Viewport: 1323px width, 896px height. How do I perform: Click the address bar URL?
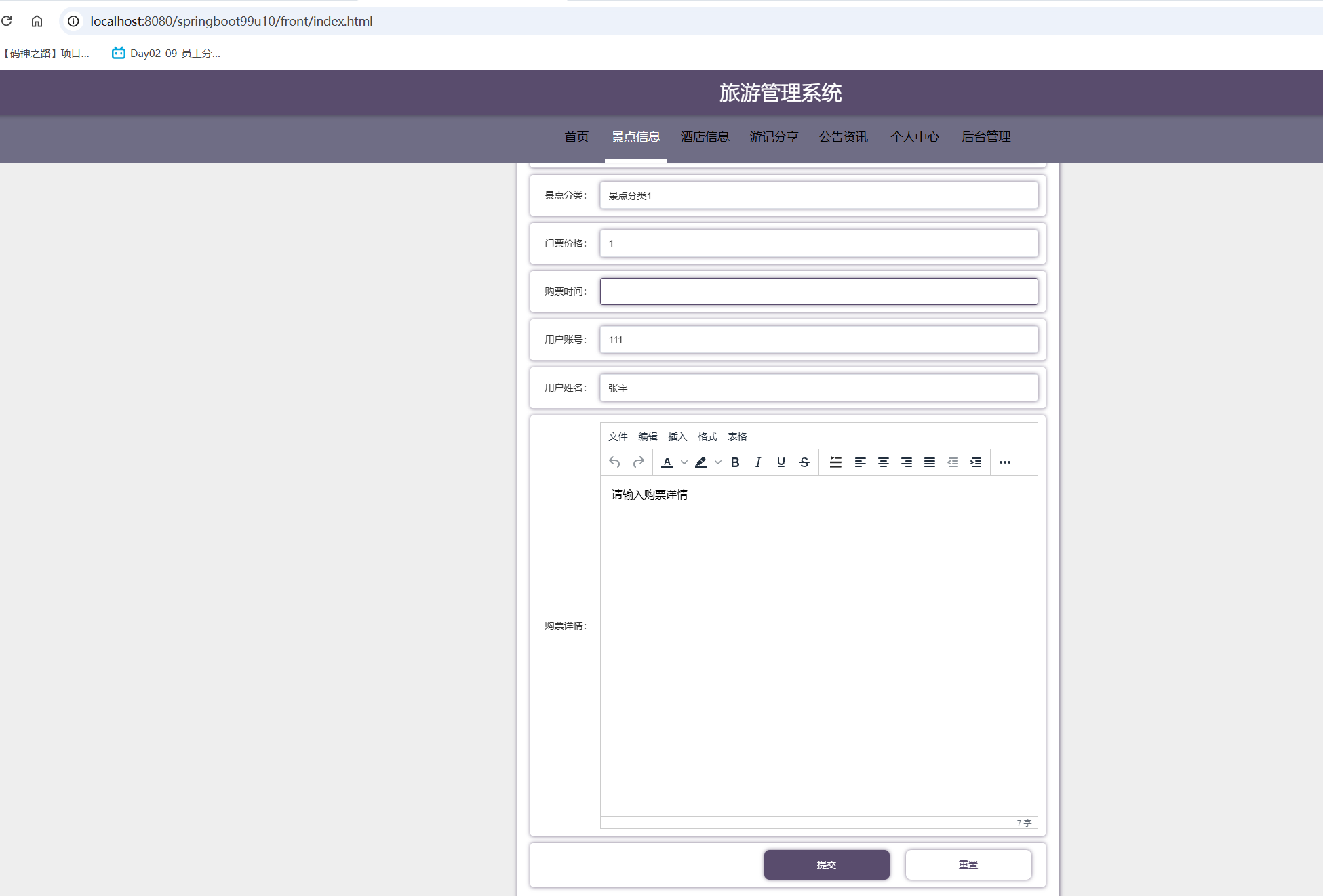[231, 21]
